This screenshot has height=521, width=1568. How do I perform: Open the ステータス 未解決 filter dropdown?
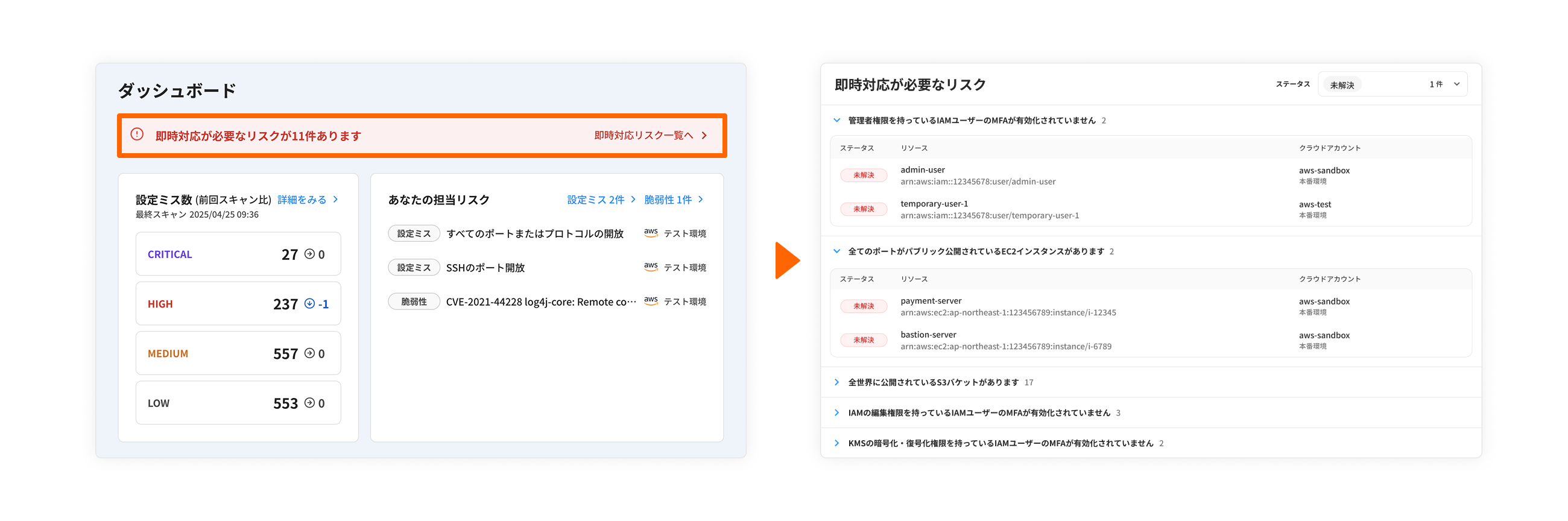[1393, 84]
